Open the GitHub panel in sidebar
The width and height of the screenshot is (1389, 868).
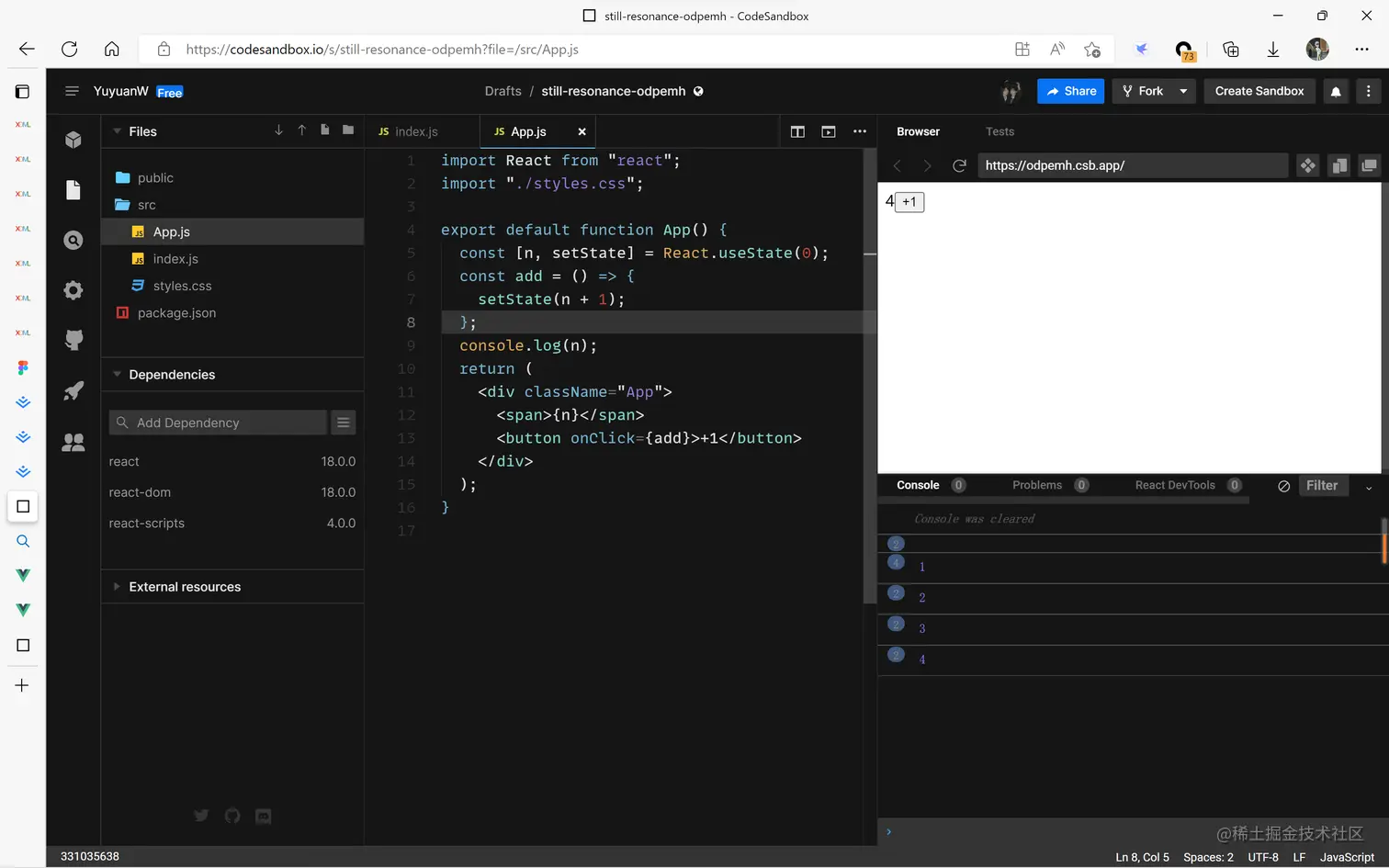pos(73,341)
